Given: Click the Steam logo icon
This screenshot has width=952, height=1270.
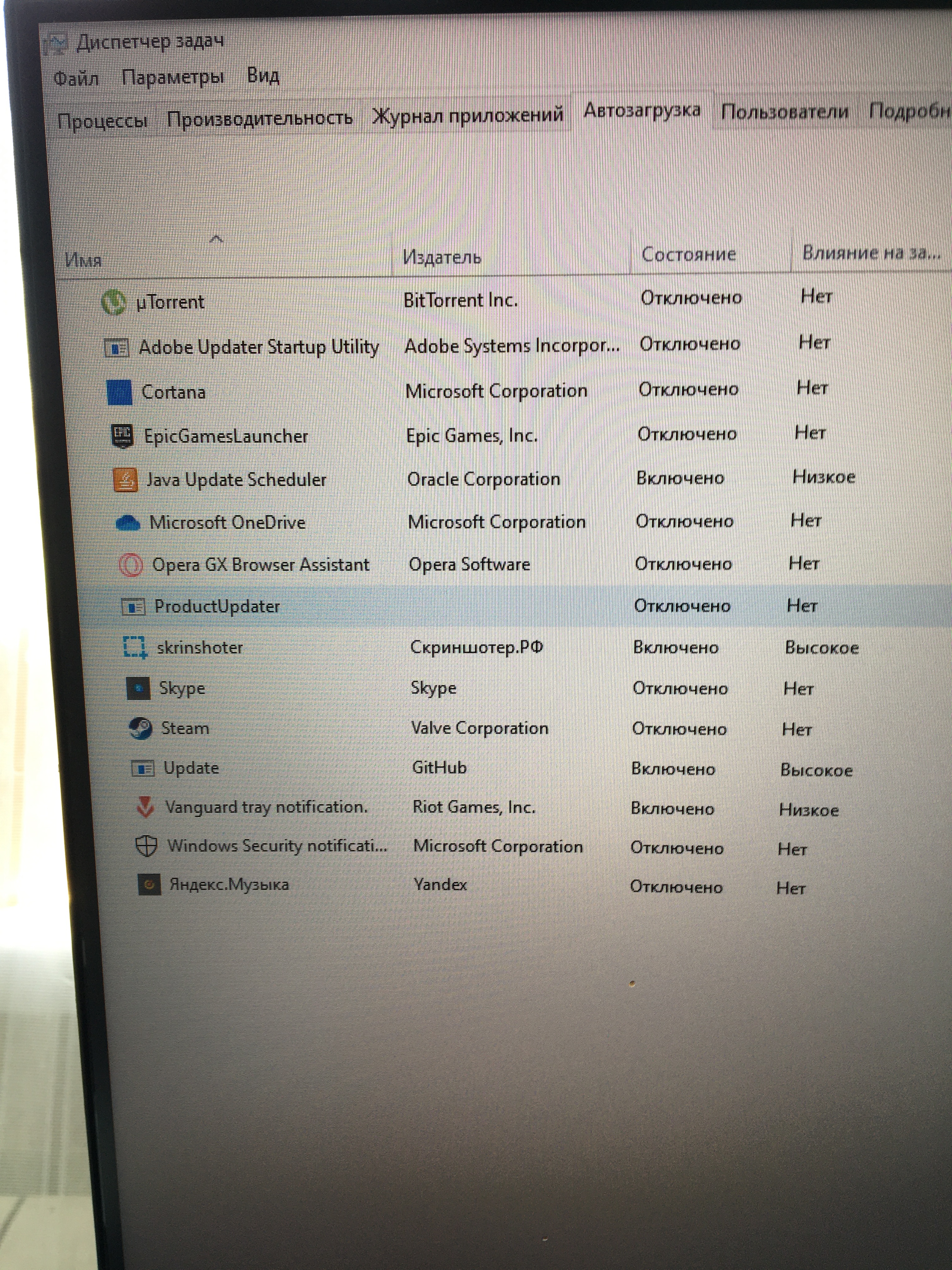Looking at the screenshot, I should [x=140, y=729].
